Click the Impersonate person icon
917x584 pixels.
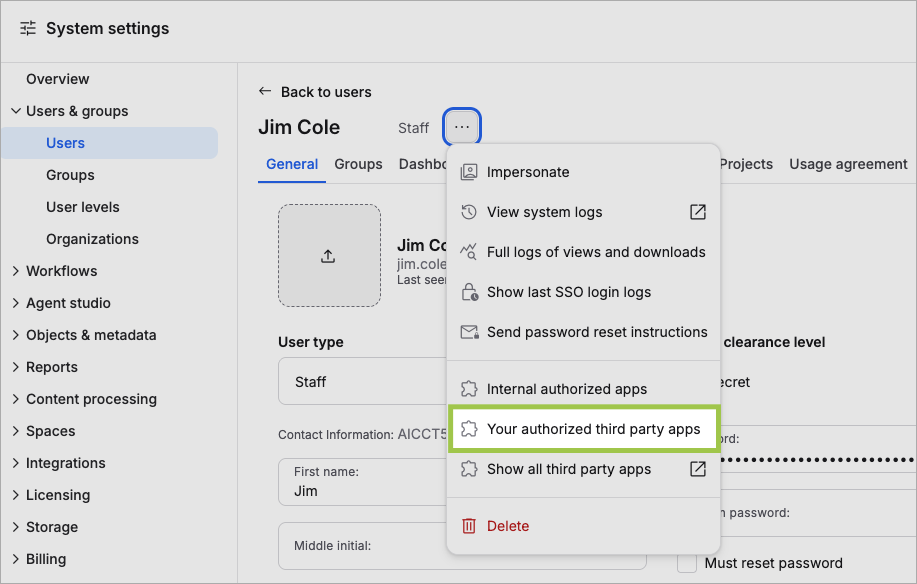(x=469, y=172)
